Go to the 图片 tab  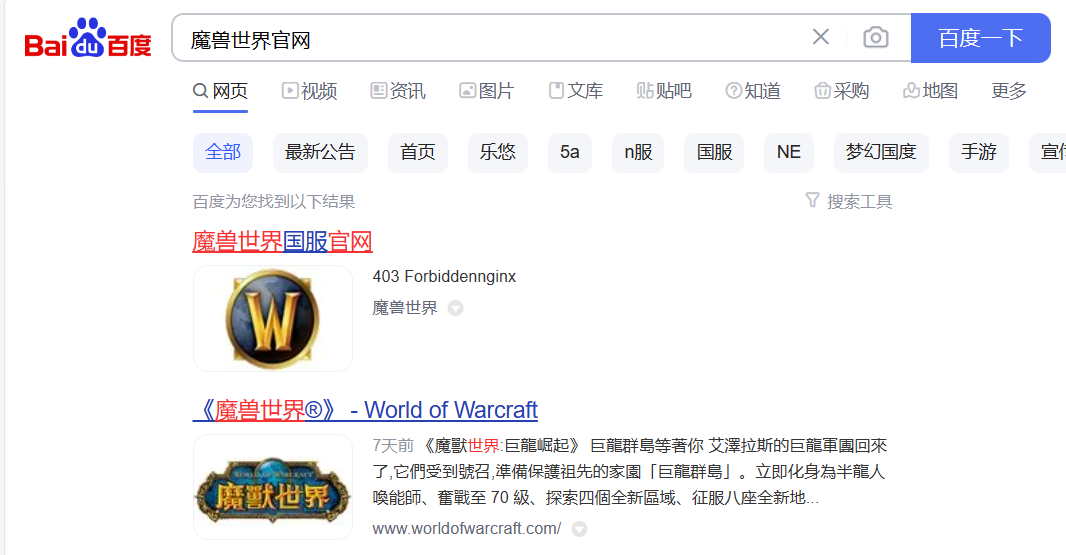487,91
